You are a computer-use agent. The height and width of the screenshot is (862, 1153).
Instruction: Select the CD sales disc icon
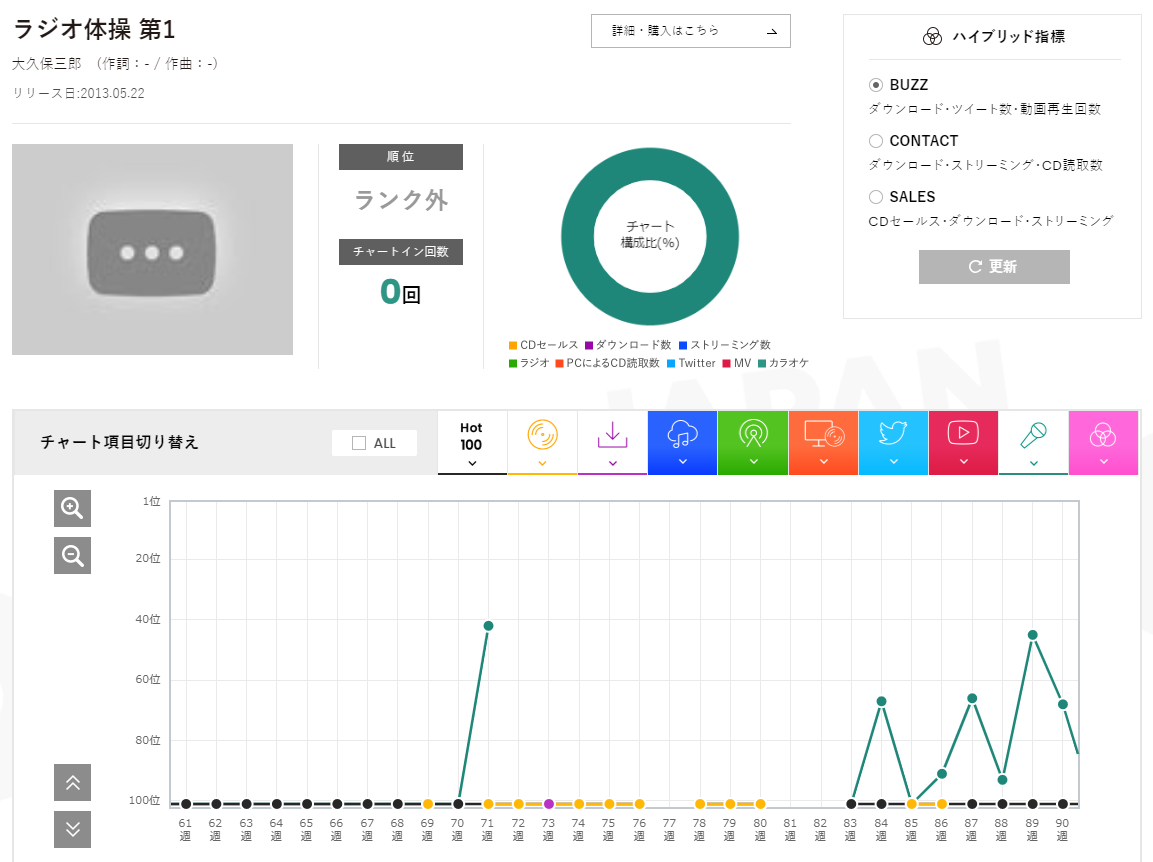(x=542, y=435)
